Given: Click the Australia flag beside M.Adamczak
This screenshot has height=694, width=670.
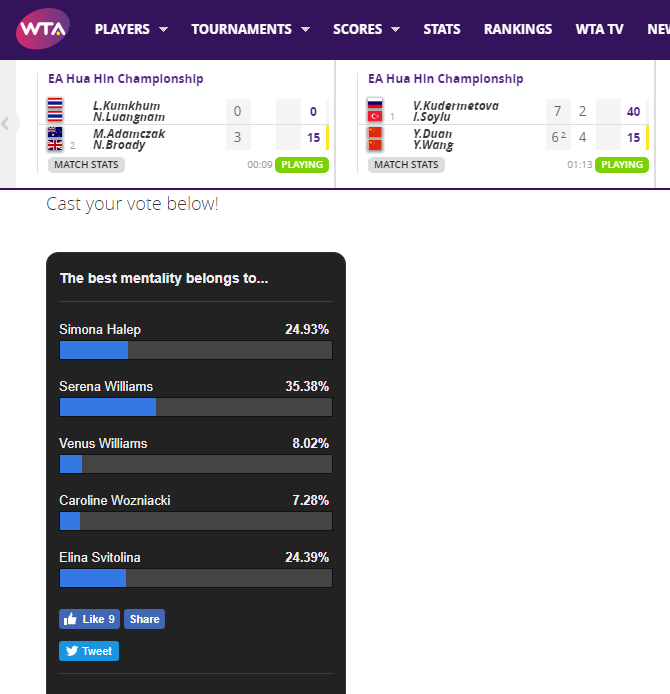Looking at the screenshot, I should click(x=54, y=133).
